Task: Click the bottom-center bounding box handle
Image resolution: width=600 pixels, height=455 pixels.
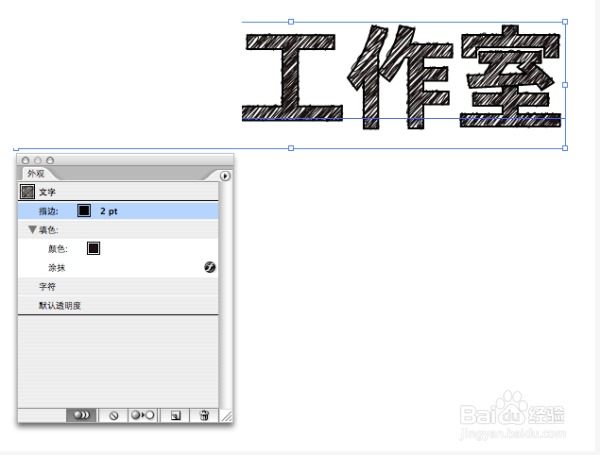Action: [x=291, y=148]
